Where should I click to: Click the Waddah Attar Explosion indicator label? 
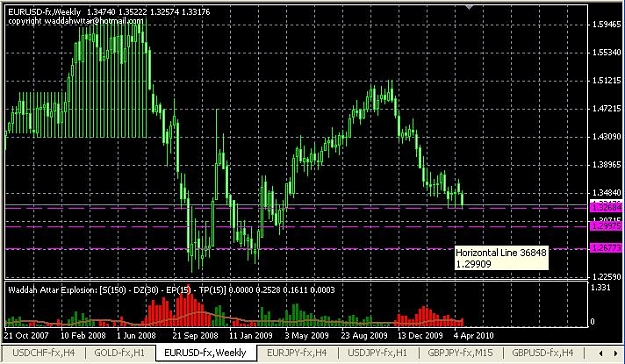[x=171, y=290]
